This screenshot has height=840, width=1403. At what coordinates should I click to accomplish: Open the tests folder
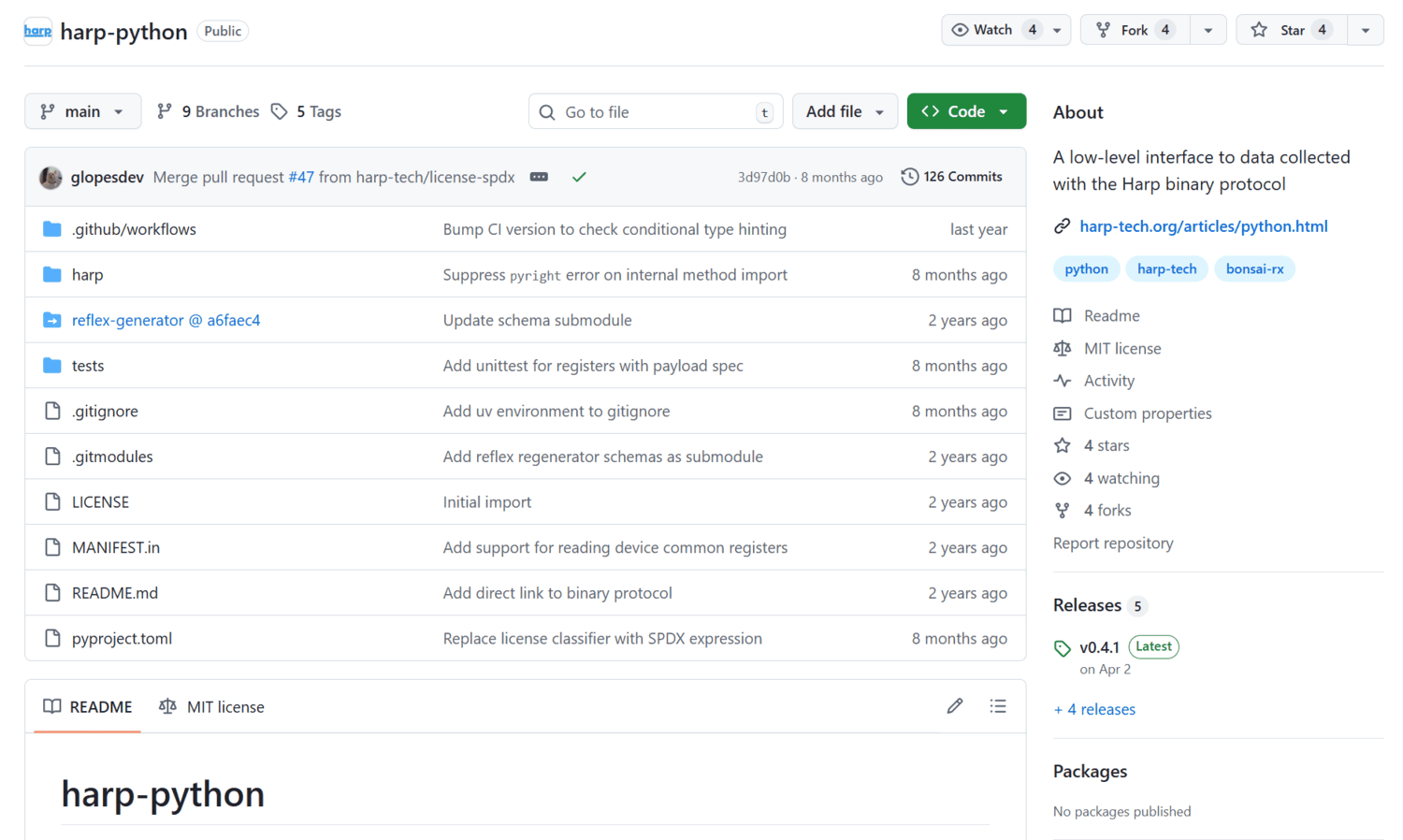(88, 366)
